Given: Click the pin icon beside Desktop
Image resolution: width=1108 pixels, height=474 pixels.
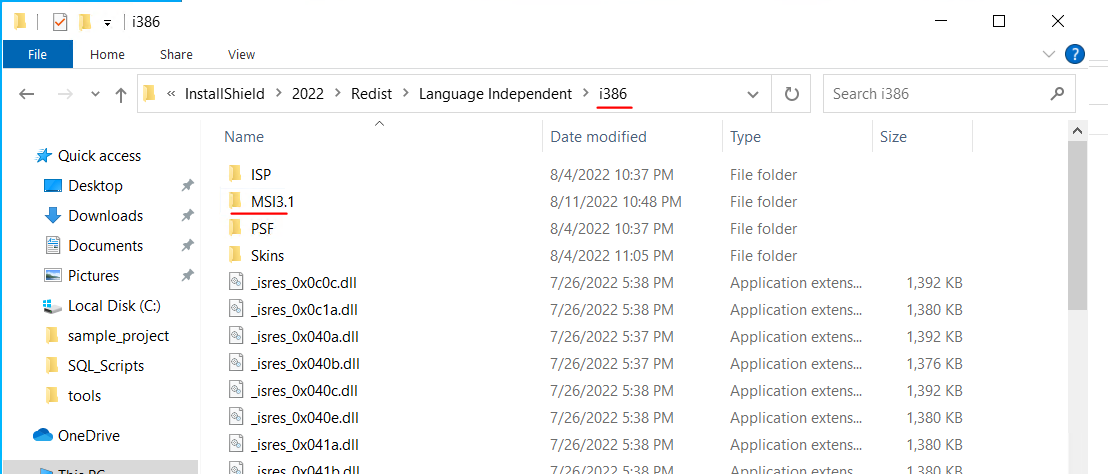Looking at the screenshot, I should (187, 186).
